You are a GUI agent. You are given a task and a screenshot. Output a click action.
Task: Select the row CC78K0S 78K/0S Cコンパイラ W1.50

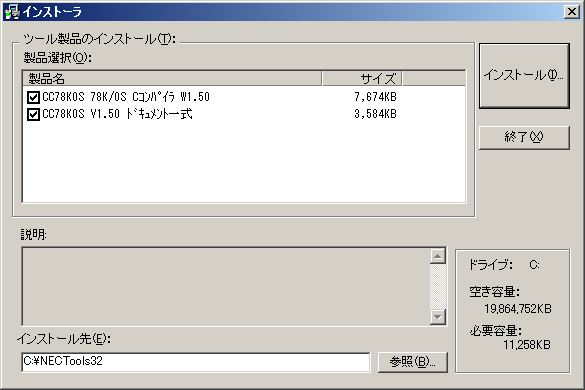click(244, 97)
